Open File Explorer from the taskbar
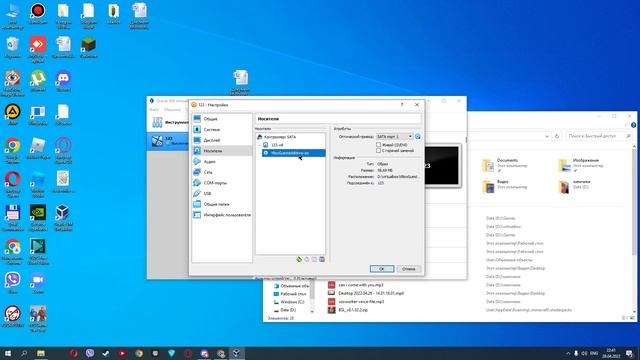This screenshot has width=640, height=360. pyautogui.click(x=41, y=353)
